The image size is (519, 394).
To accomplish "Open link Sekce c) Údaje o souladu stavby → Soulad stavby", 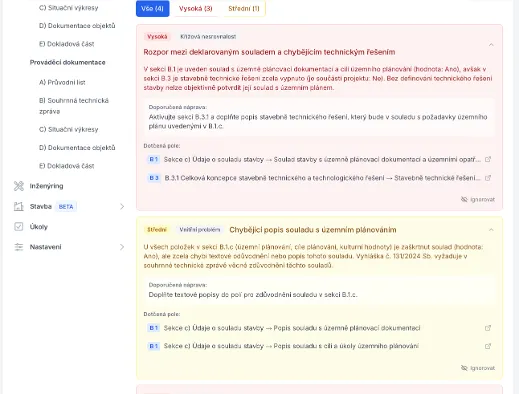I will click(x=322, y=159).
